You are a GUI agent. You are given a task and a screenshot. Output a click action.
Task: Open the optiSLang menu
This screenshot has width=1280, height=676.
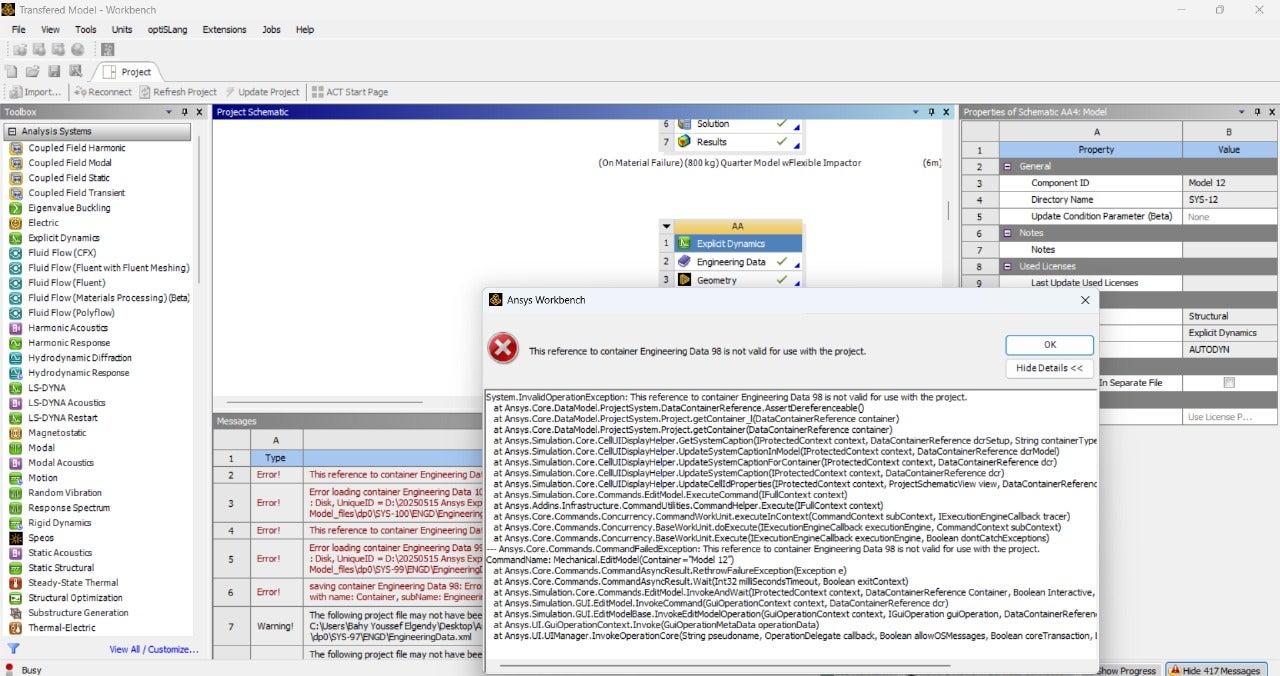tap(169, 30)
